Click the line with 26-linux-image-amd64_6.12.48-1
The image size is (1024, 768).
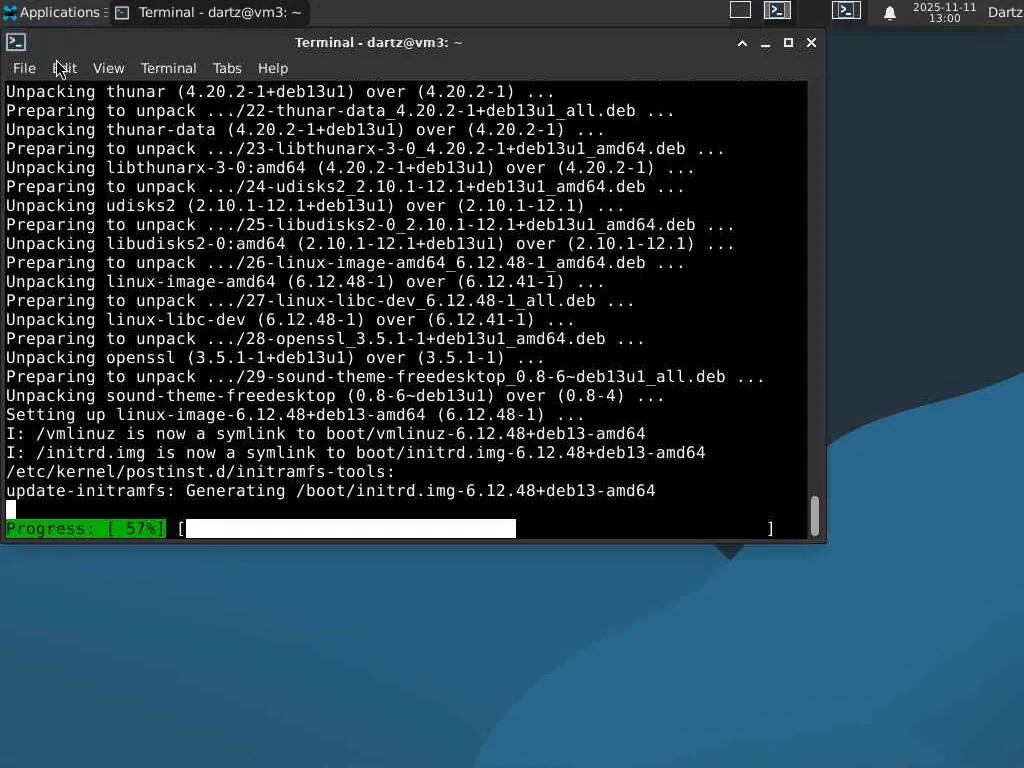[x=345, y=262]
